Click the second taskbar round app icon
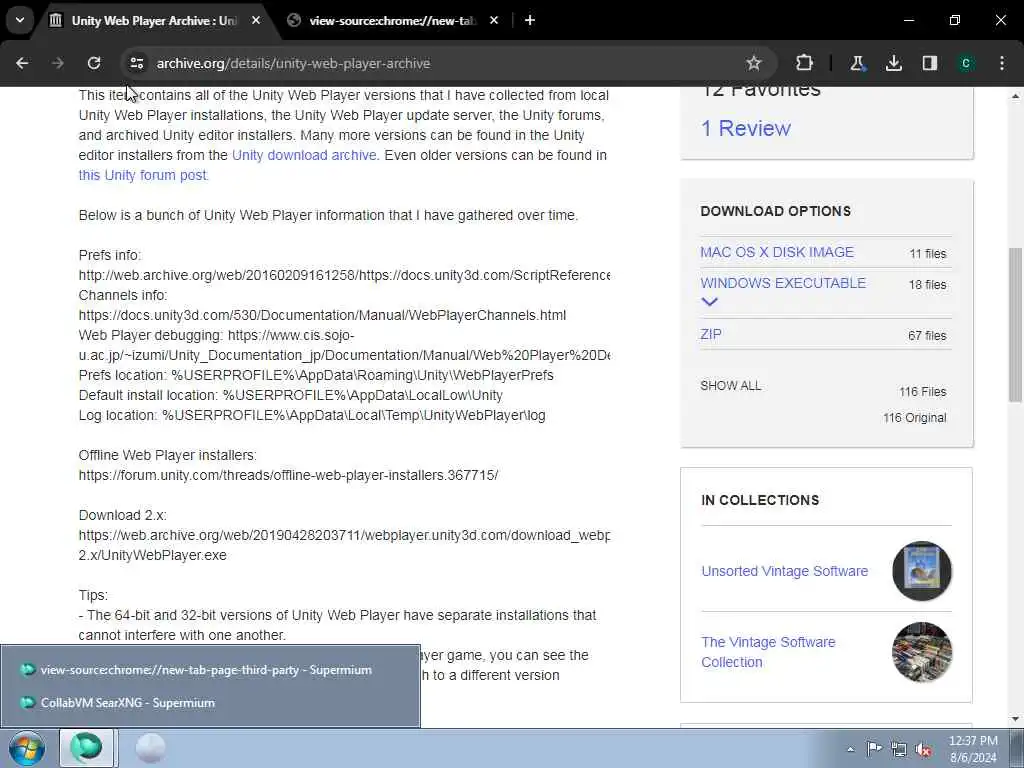This screenshot has height=768, width=1024. tap(150, 748)
